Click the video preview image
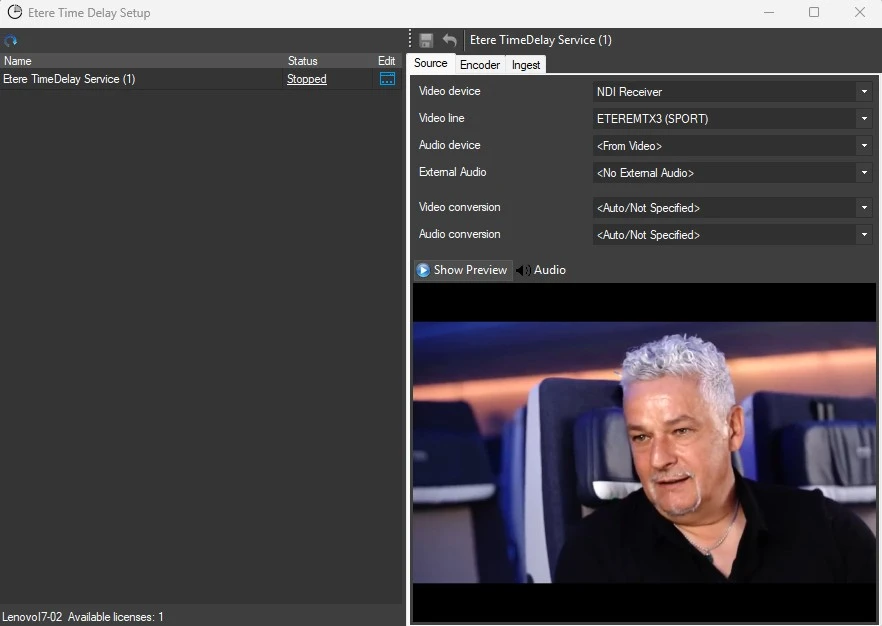The width and height of the screenshot is (882, 626). (x=643, y=452)
